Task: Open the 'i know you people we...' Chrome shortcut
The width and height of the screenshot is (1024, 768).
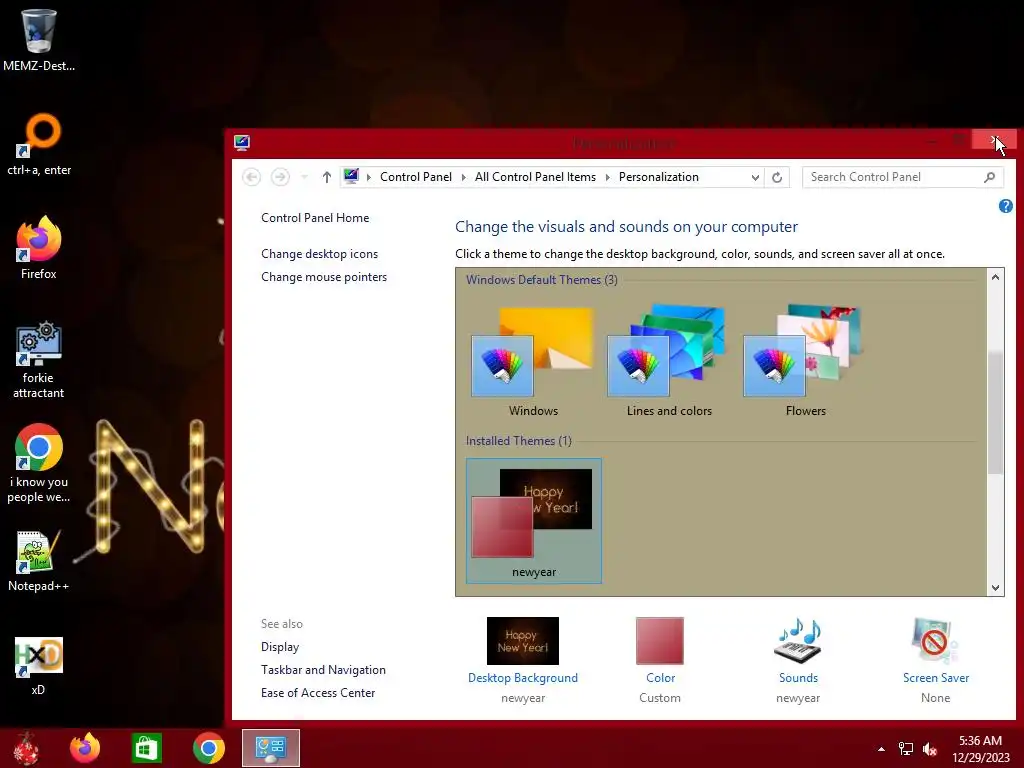Action: coord(39,464)
